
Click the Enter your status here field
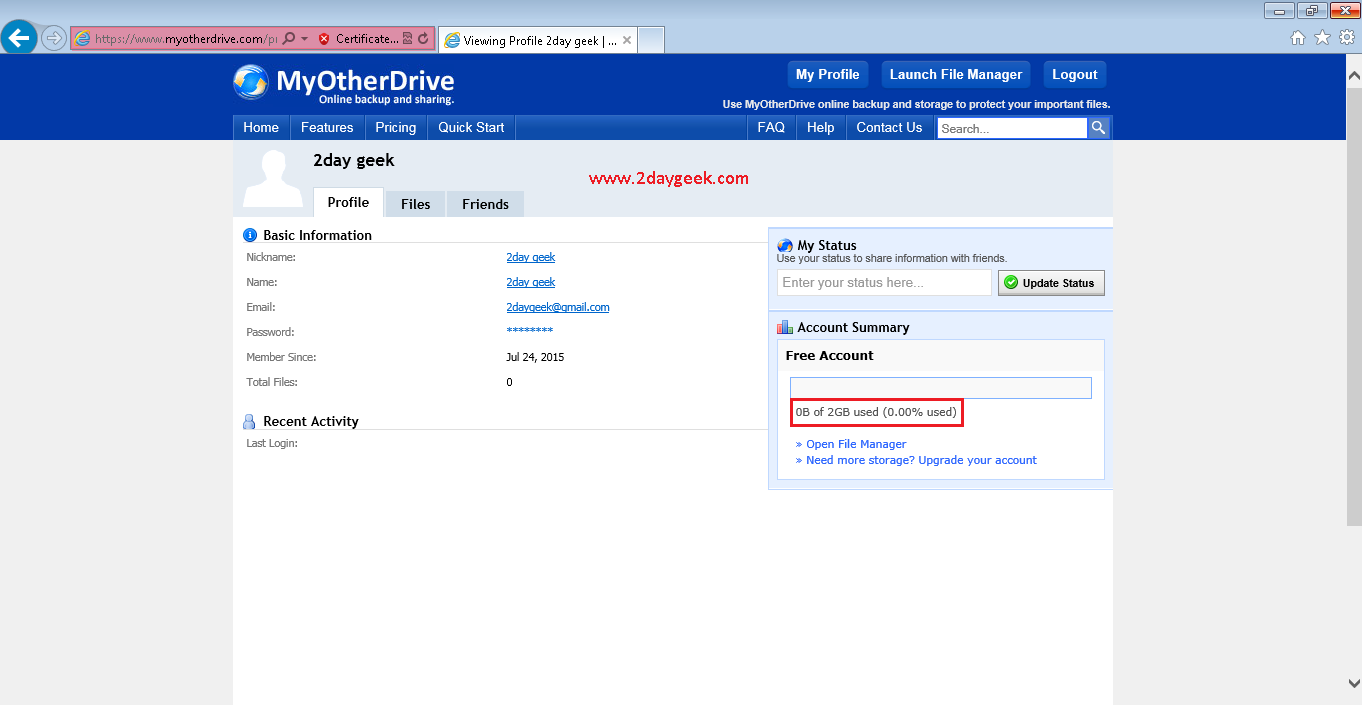(x=884, y=283)
